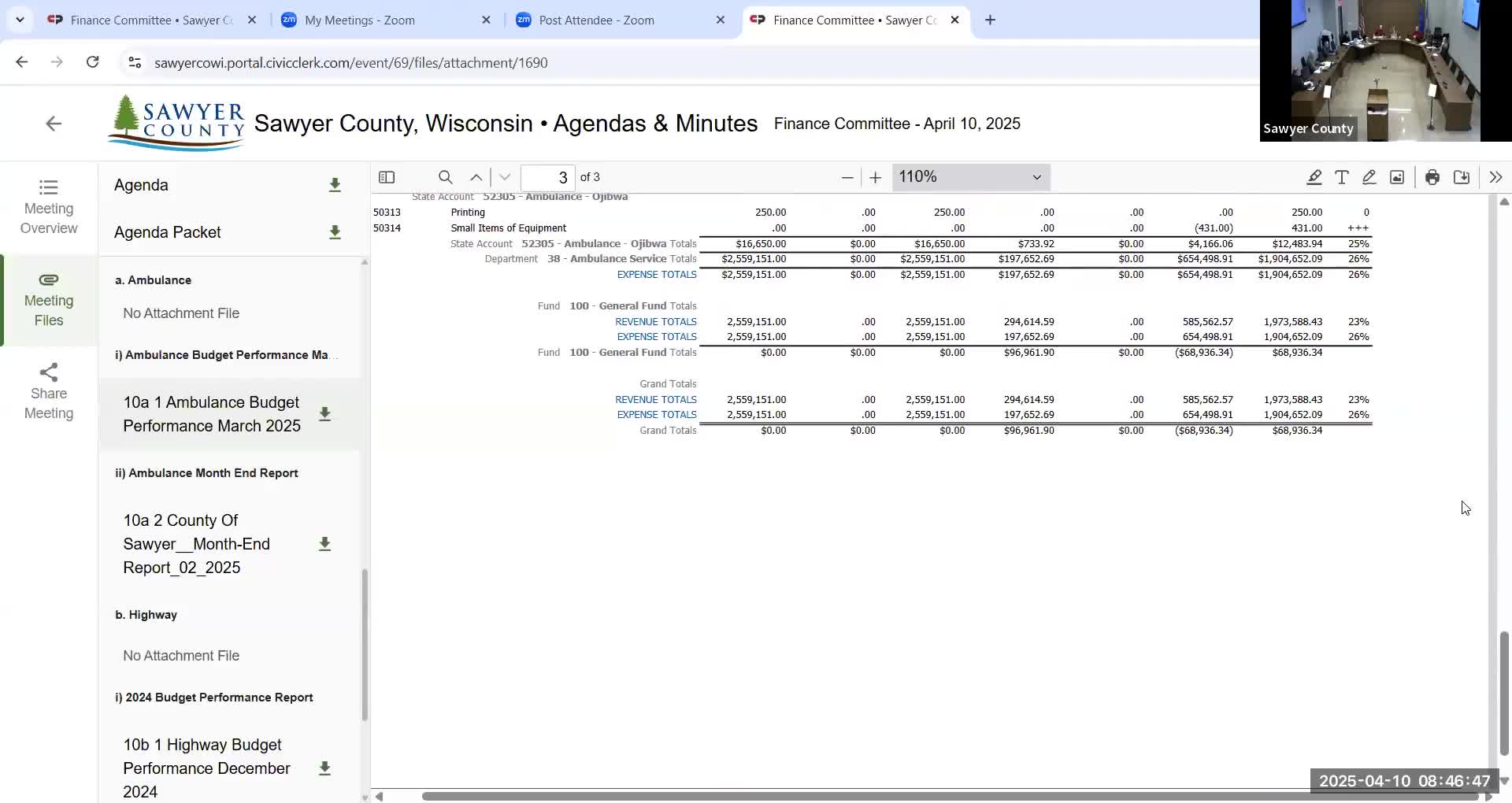
Task: Click the page number field
Action: 548,177
